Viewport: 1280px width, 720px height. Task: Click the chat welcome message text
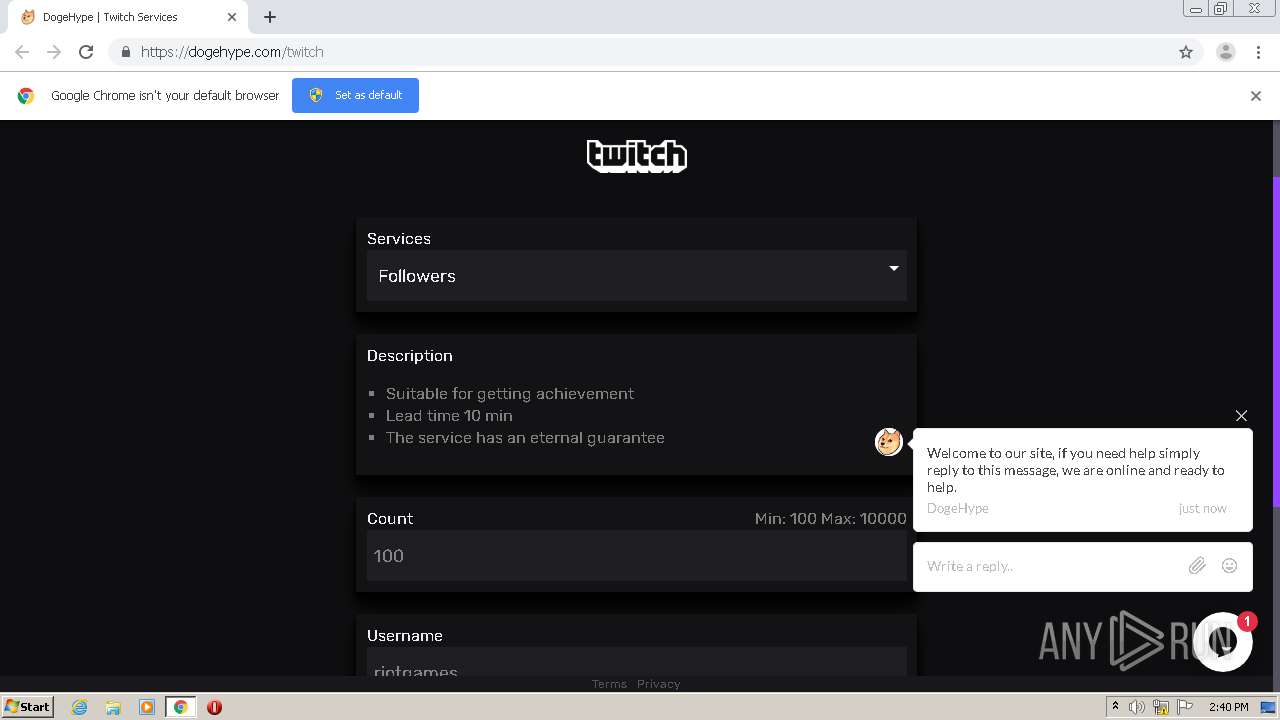point(1076,470)
